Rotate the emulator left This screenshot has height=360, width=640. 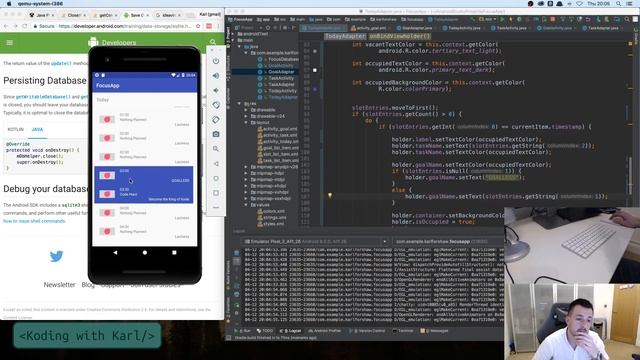pos(216,105)
